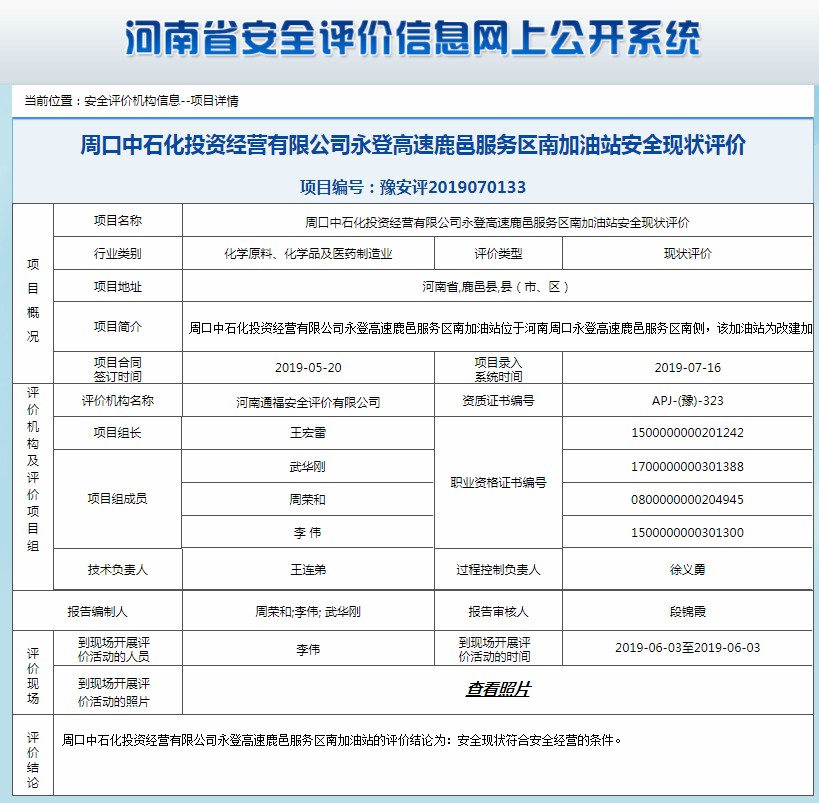Select the 项目地址 label cell

pyautogui.click(x=118, y=286)
